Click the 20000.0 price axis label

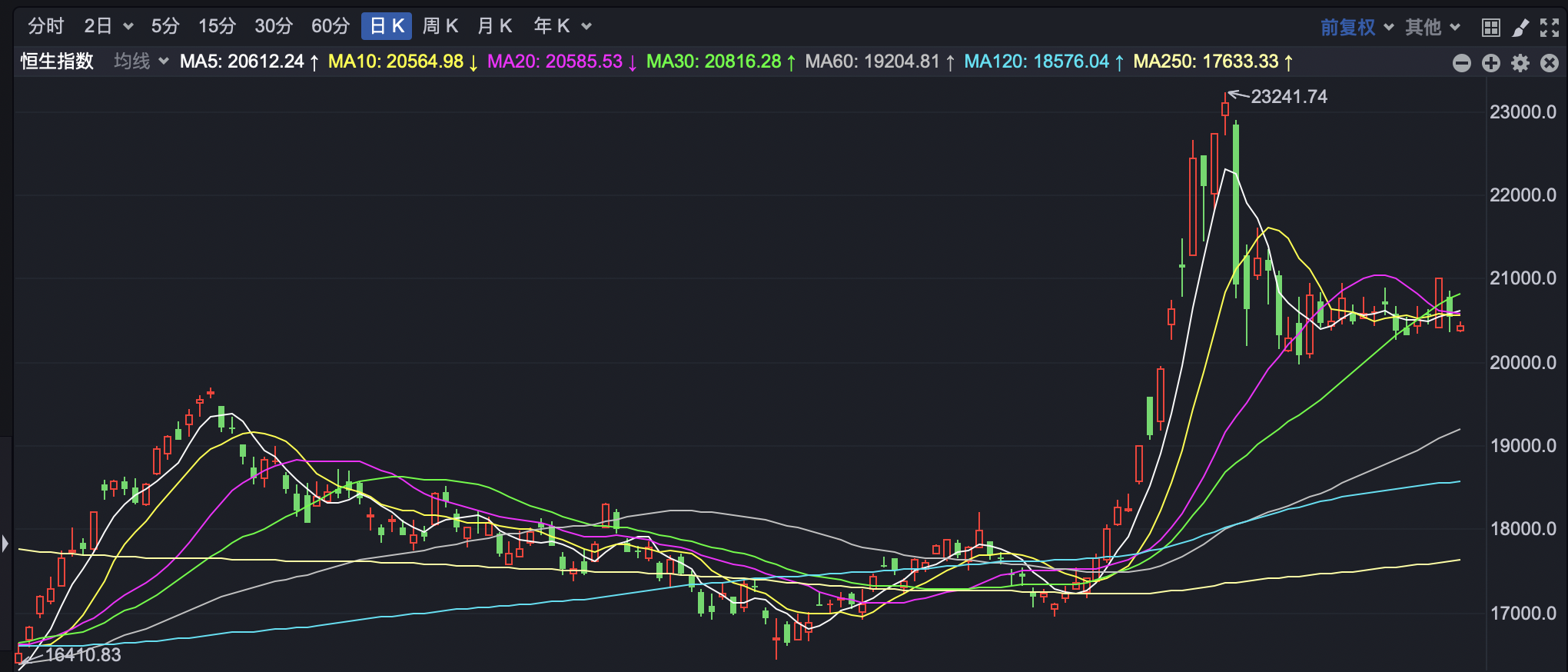[x=1523, y=362]
